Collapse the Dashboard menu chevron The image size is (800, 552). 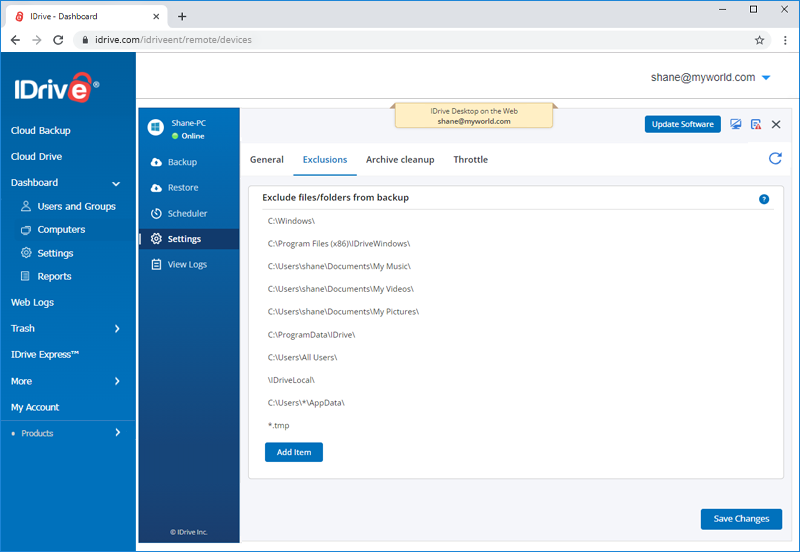(x=116, y=183)
